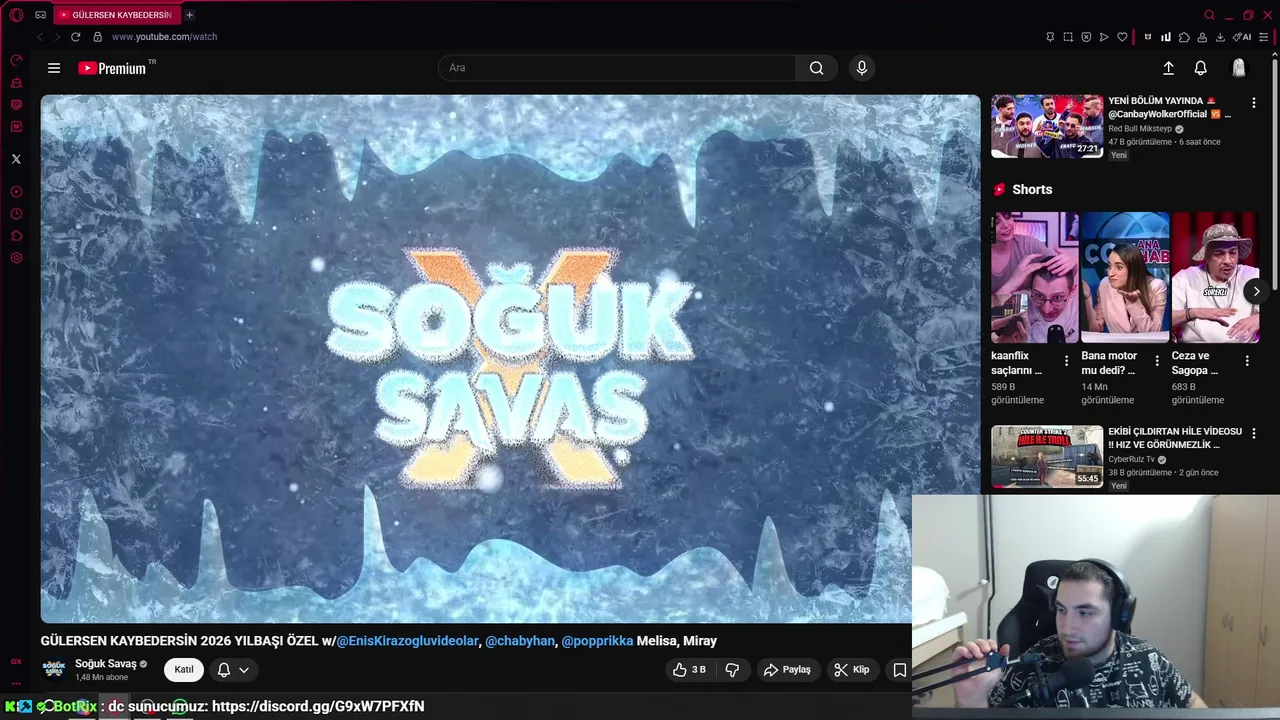Open options for 'Bana motor mu dedi?' short

tap(1157, 361)
